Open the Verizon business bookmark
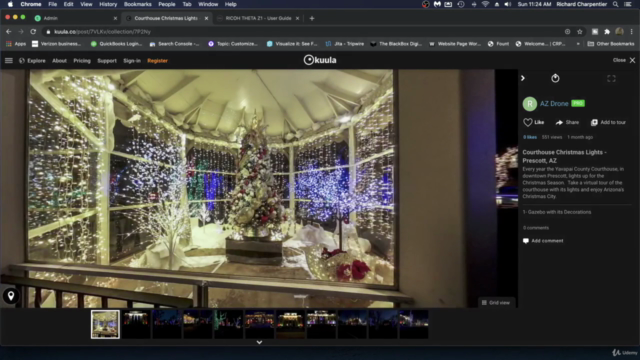The image size is (640, 360). coord(56,44)
